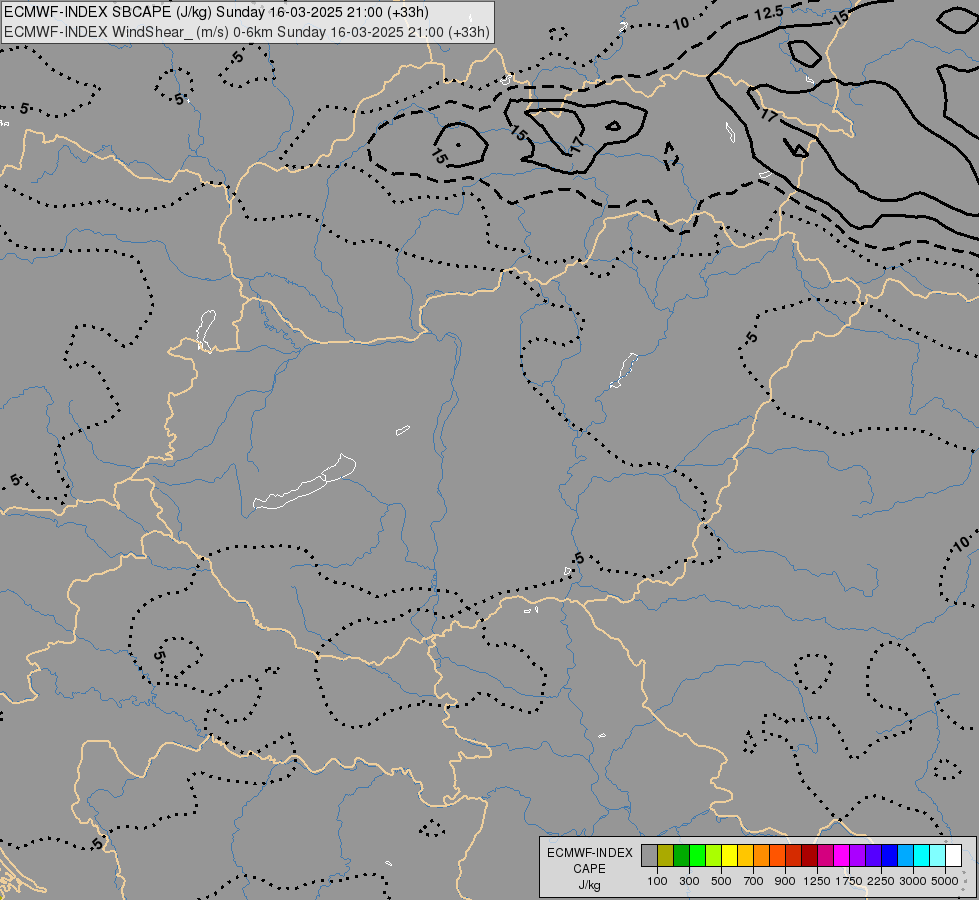
Task: Click the 700 legend value
Action: coord(754,881)
